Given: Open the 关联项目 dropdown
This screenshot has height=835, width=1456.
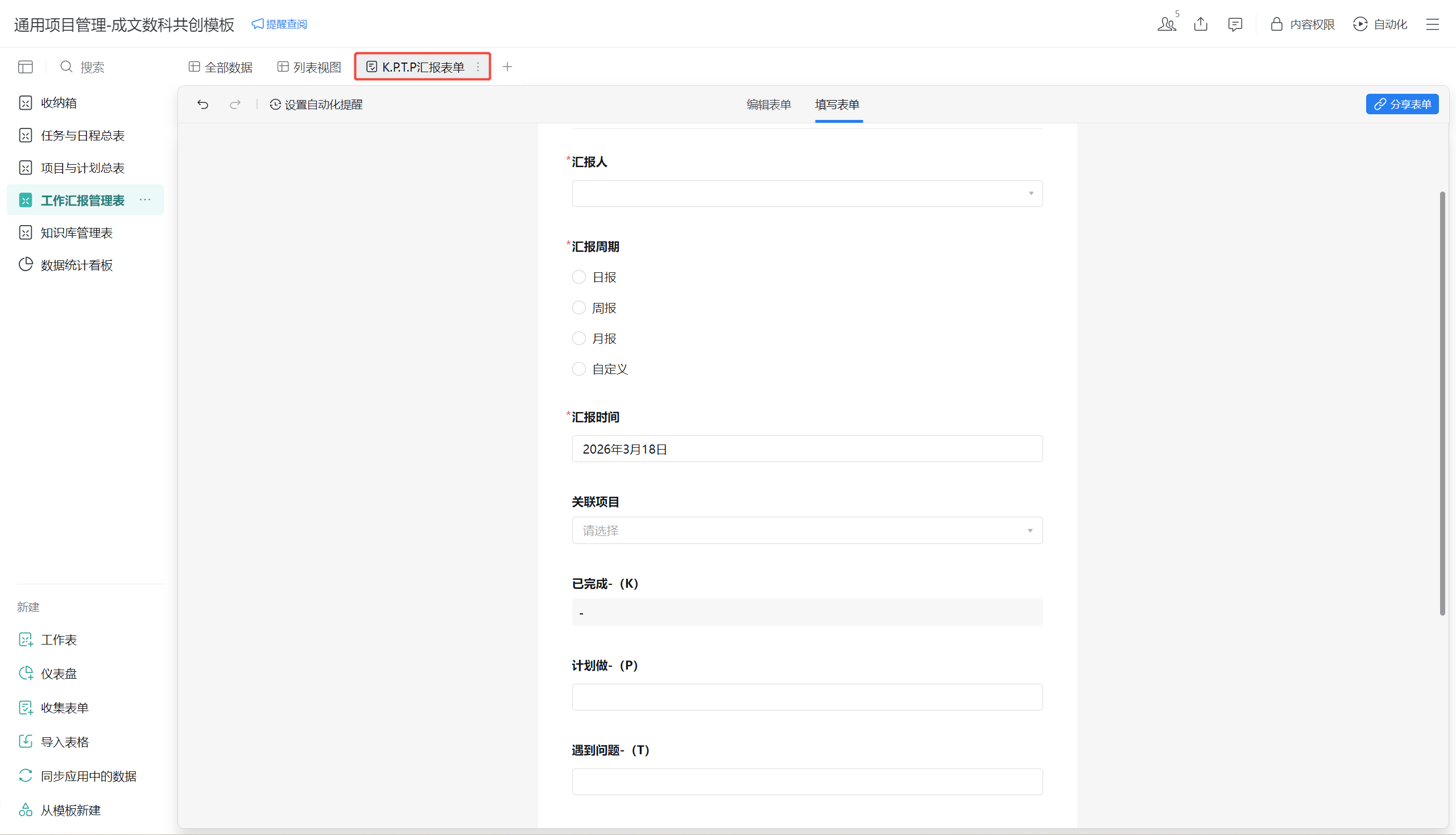Looking at the screenshot, I should [x=806, y=531].
